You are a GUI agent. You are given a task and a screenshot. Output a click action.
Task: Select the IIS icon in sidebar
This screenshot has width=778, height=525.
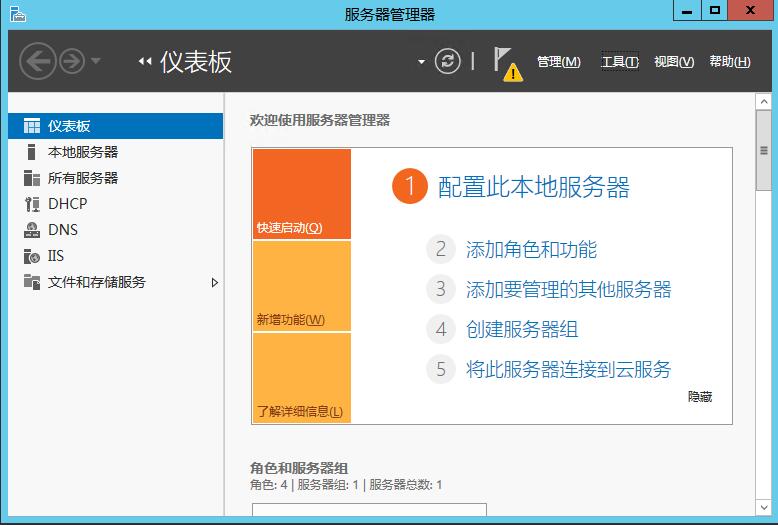tap(31, 256)
